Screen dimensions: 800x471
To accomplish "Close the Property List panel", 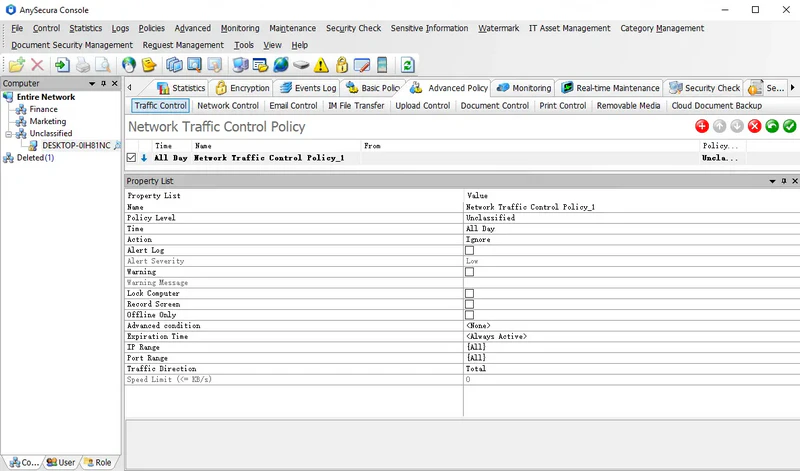I will click(x=794, y=181).
